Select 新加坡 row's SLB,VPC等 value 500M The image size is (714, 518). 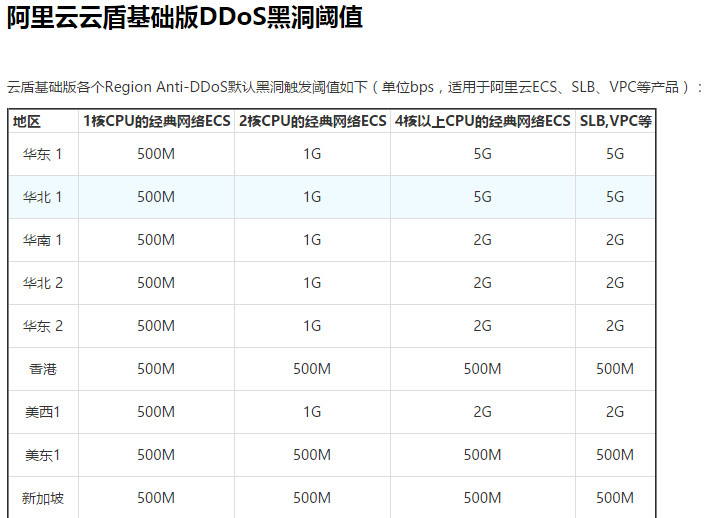615,498
